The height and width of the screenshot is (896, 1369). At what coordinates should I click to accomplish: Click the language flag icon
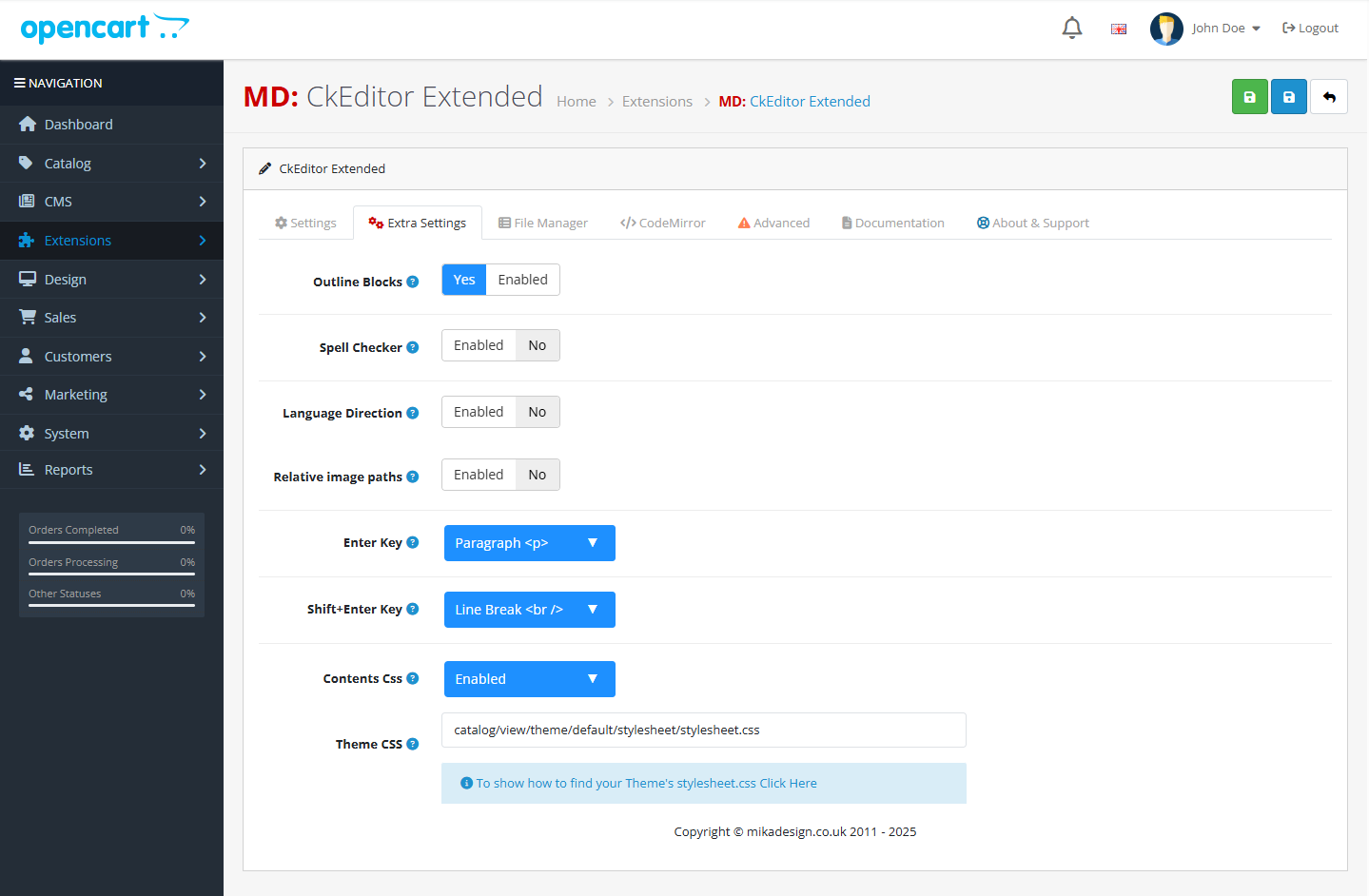pos(1119,29)
